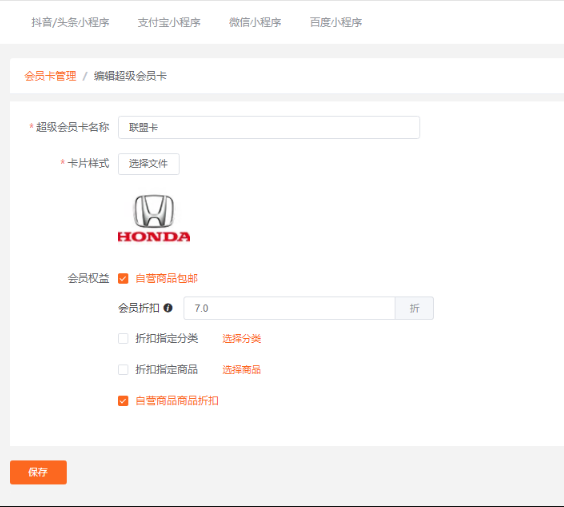Open the 选择分类 link
Image resolution: width=564 pixels, height=507 pixels.
[241, 338]
